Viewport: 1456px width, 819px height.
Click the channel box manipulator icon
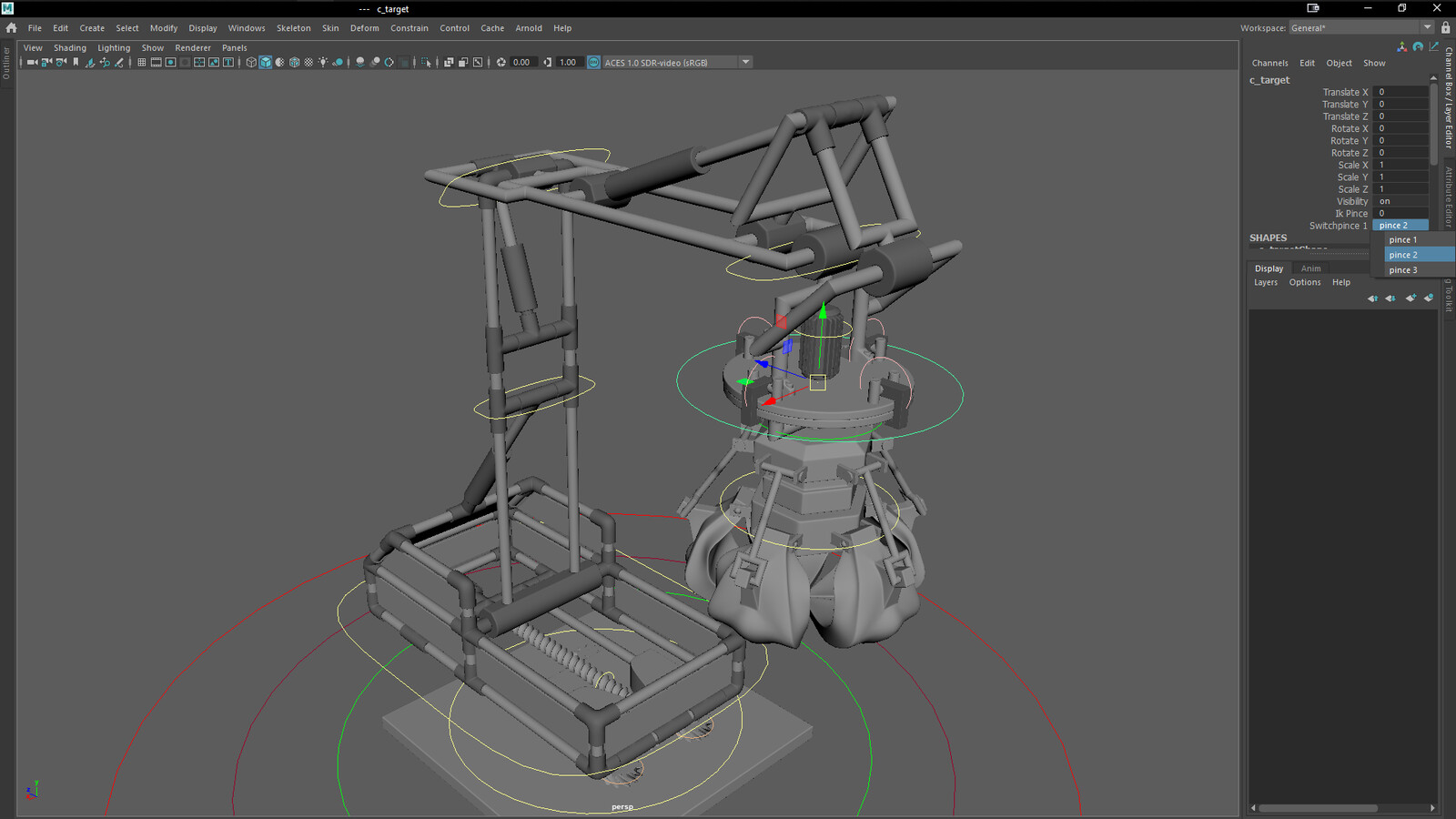[x=1401, y=46]
